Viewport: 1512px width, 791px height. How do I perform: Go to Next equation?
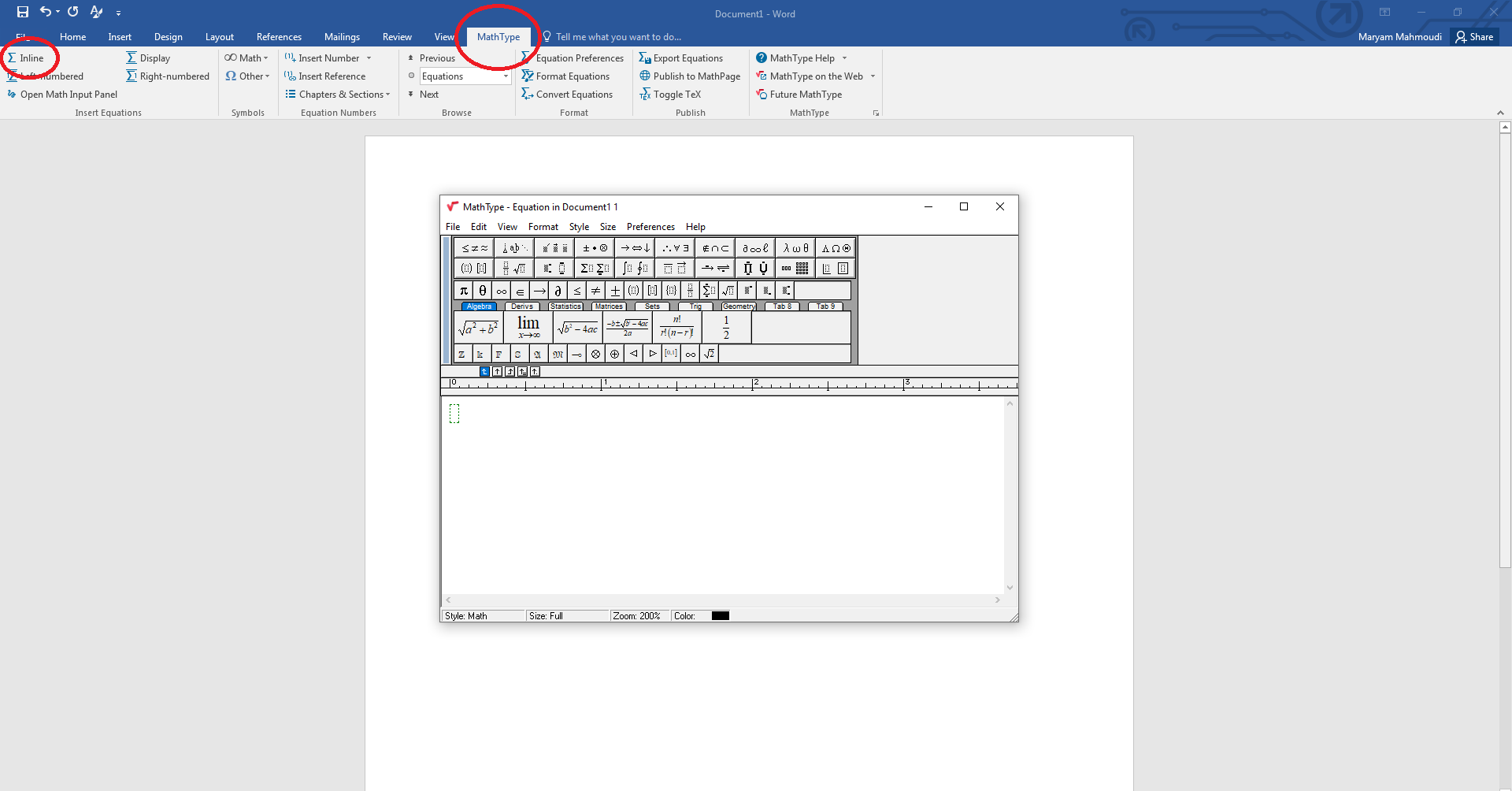pyautogui.click(x=422, y=95)
